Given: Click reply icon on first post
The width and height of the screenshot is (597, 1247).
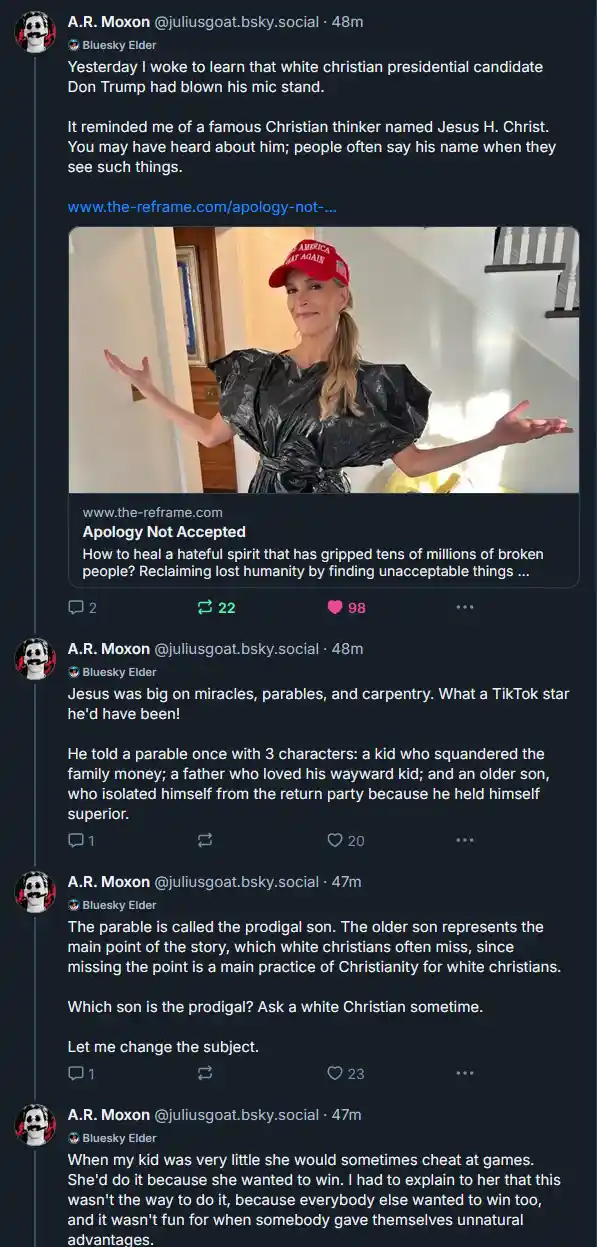Looking at the screenshot, I should [x=82, y=607].
